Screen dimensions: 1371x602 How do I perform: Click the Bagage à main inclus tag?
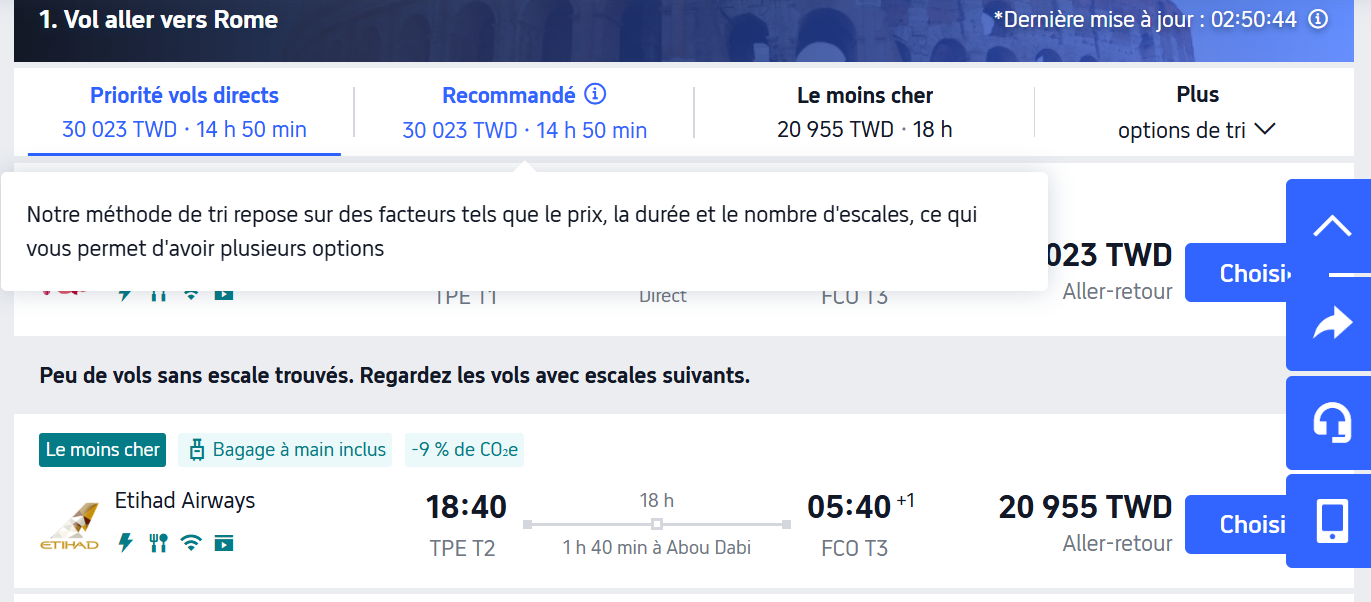point(285,450)
